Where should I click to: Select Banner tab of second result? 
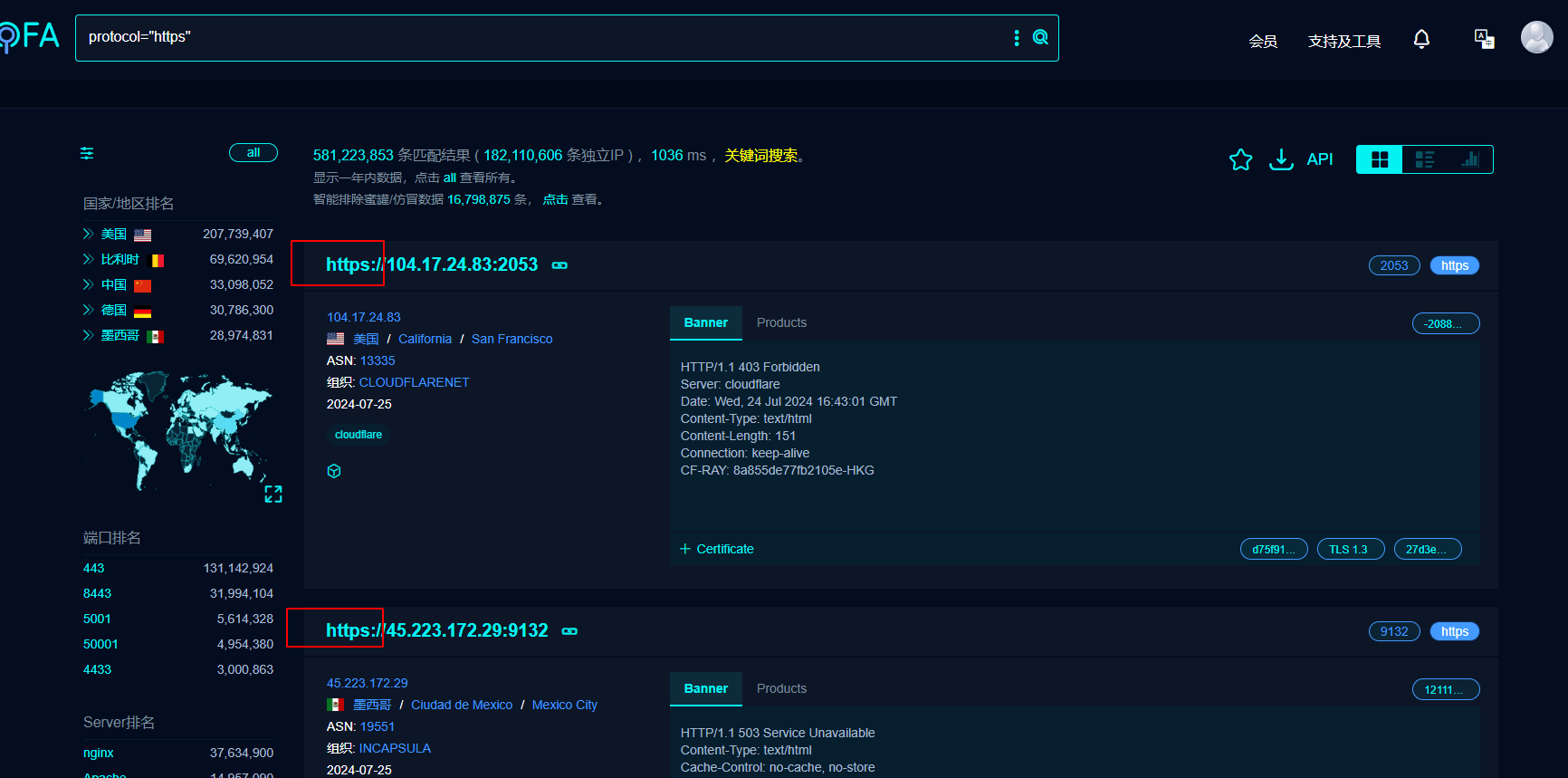(706, 688)
